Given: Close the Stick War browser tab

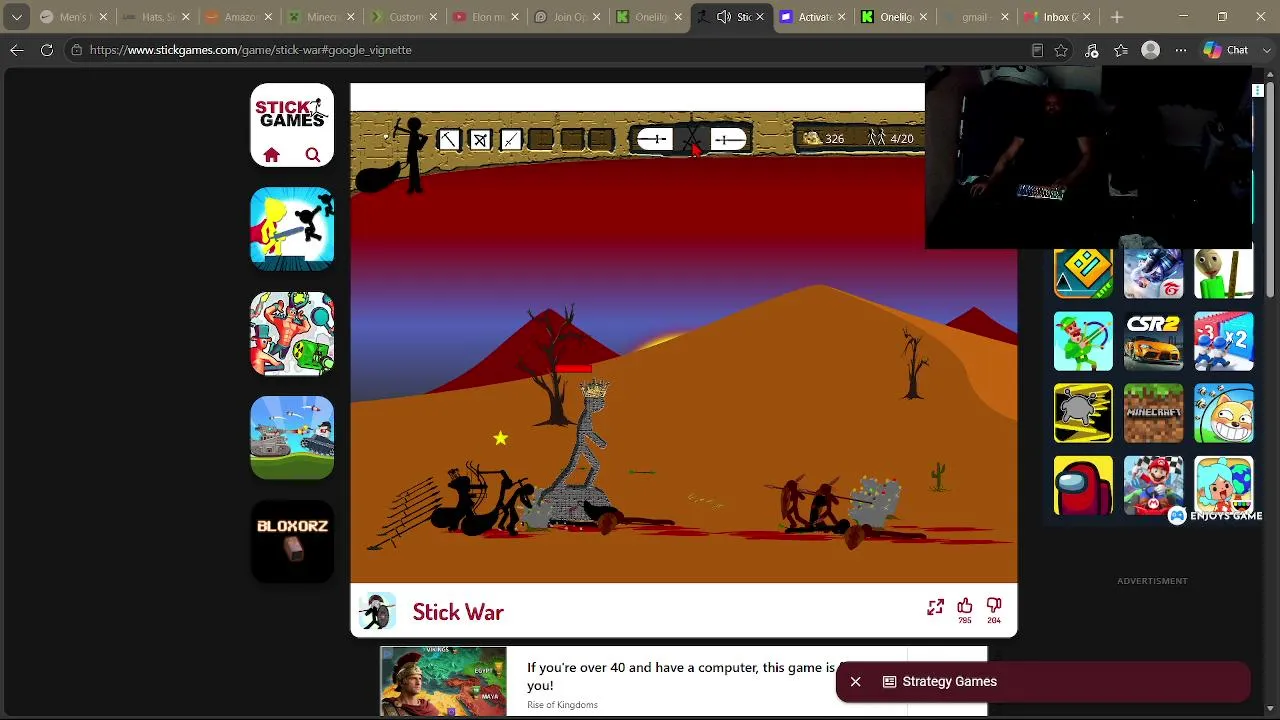Looking at the screenshot, I should coord(760,17).
